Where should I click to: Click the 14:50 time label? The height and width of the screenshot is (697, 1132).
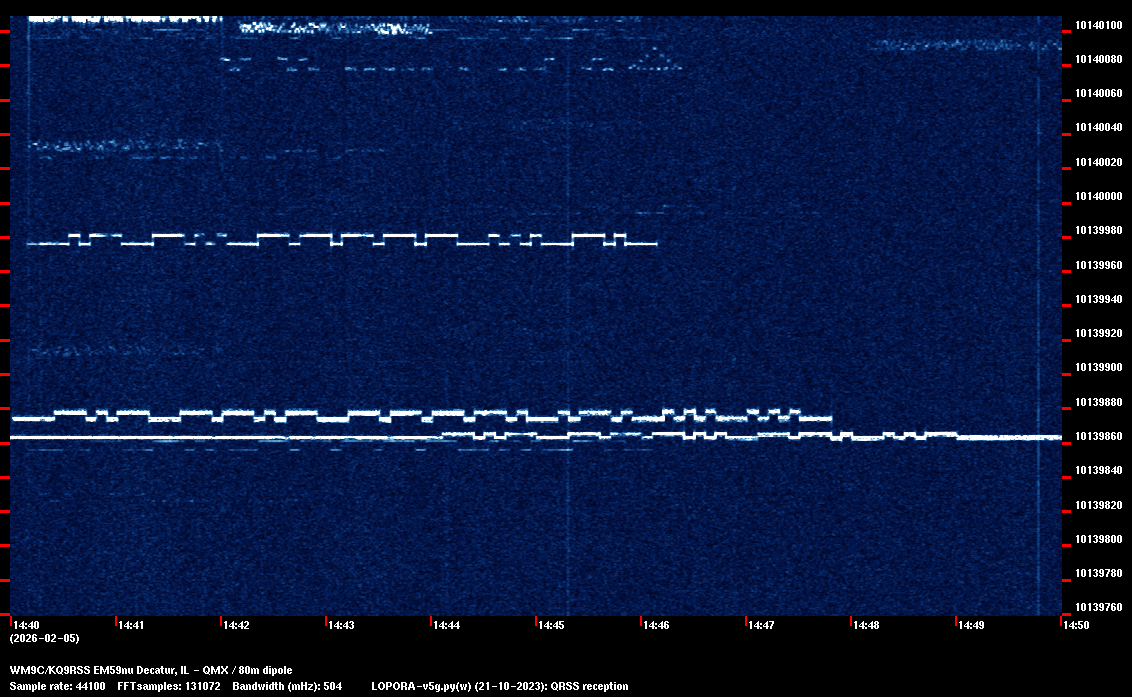(x=1076, y=625)
